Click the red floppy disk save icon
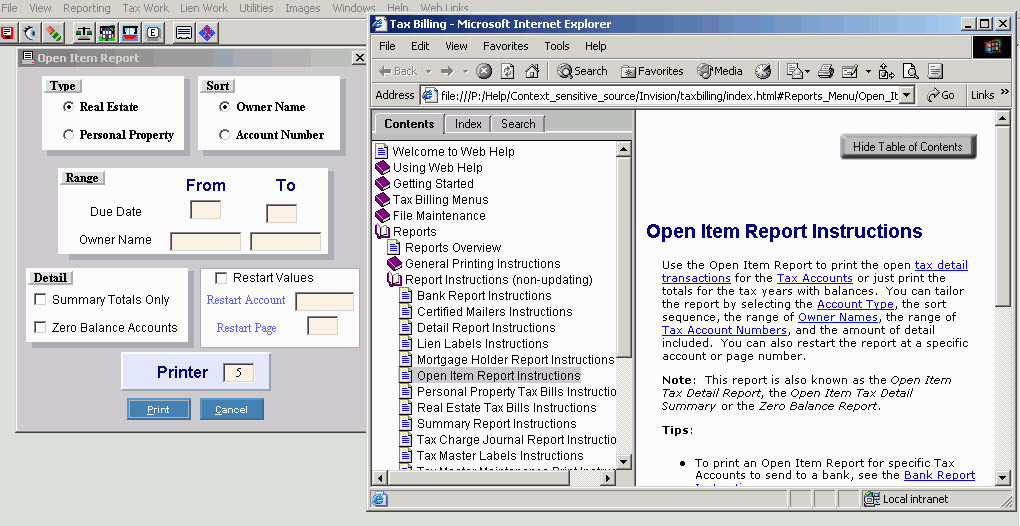The width and height of the screenshot is (1020, 526). tap(7, 32)
